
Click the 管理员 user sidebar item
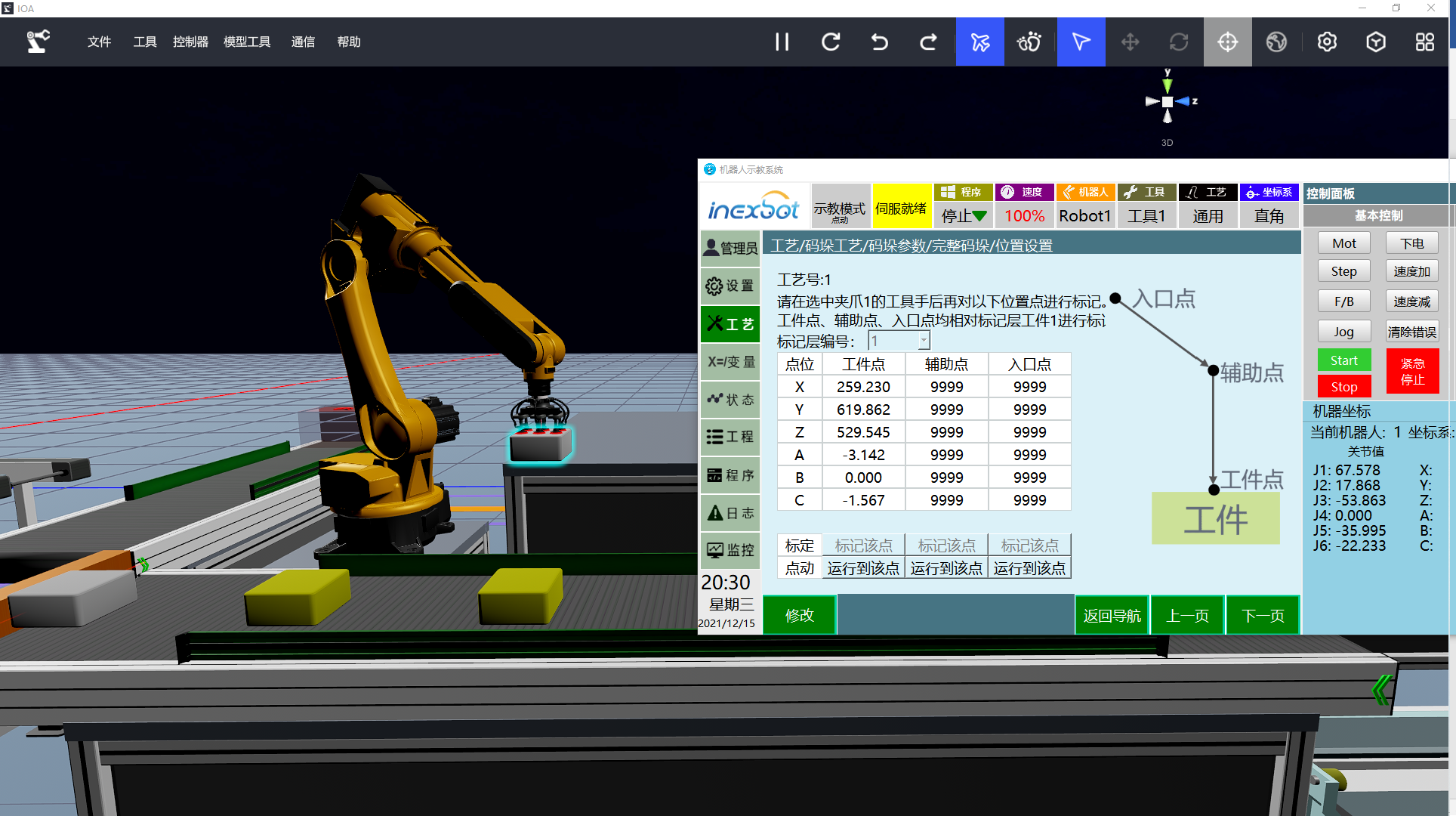coord(730,248)
